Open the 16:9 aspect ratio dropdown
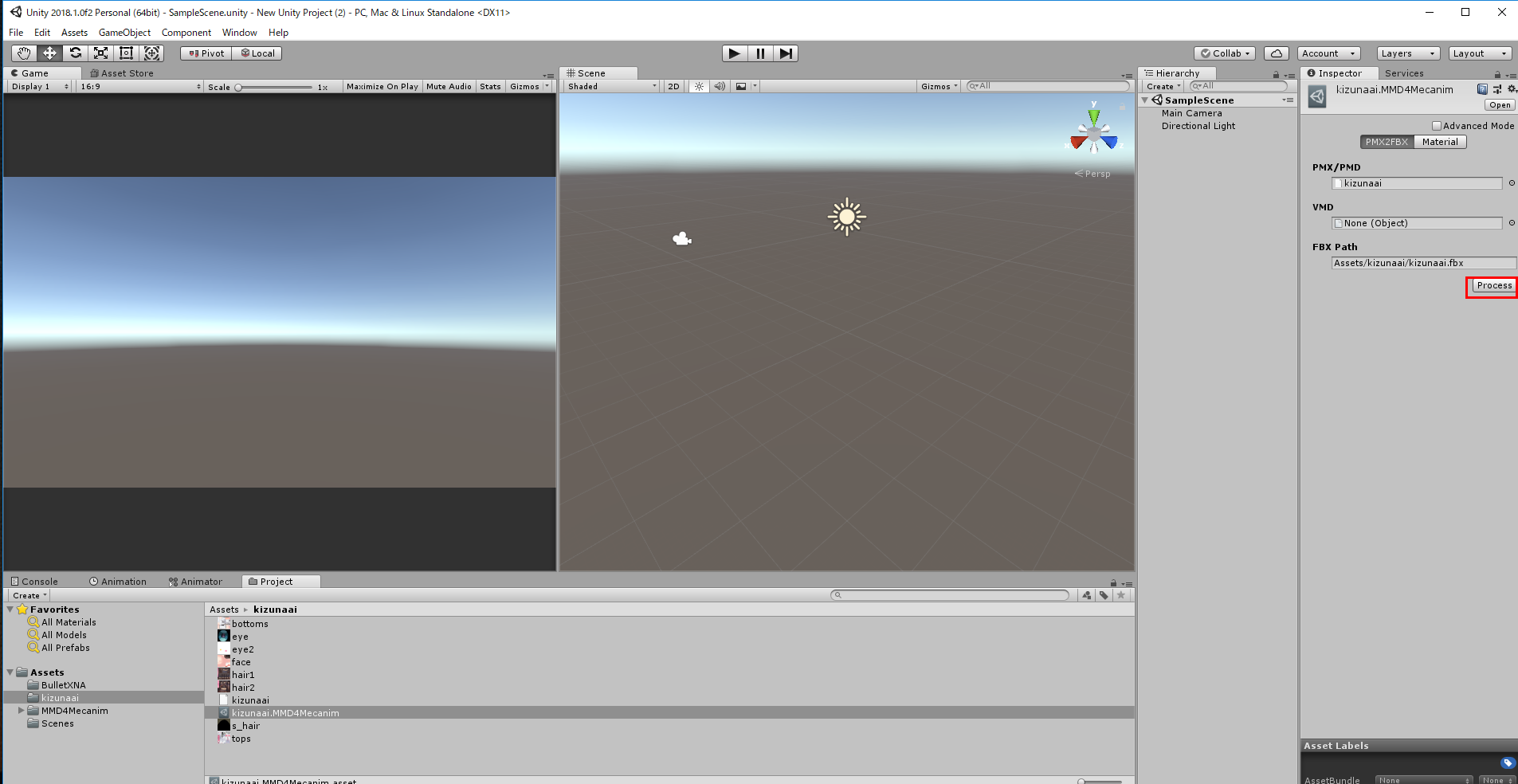 140,86
